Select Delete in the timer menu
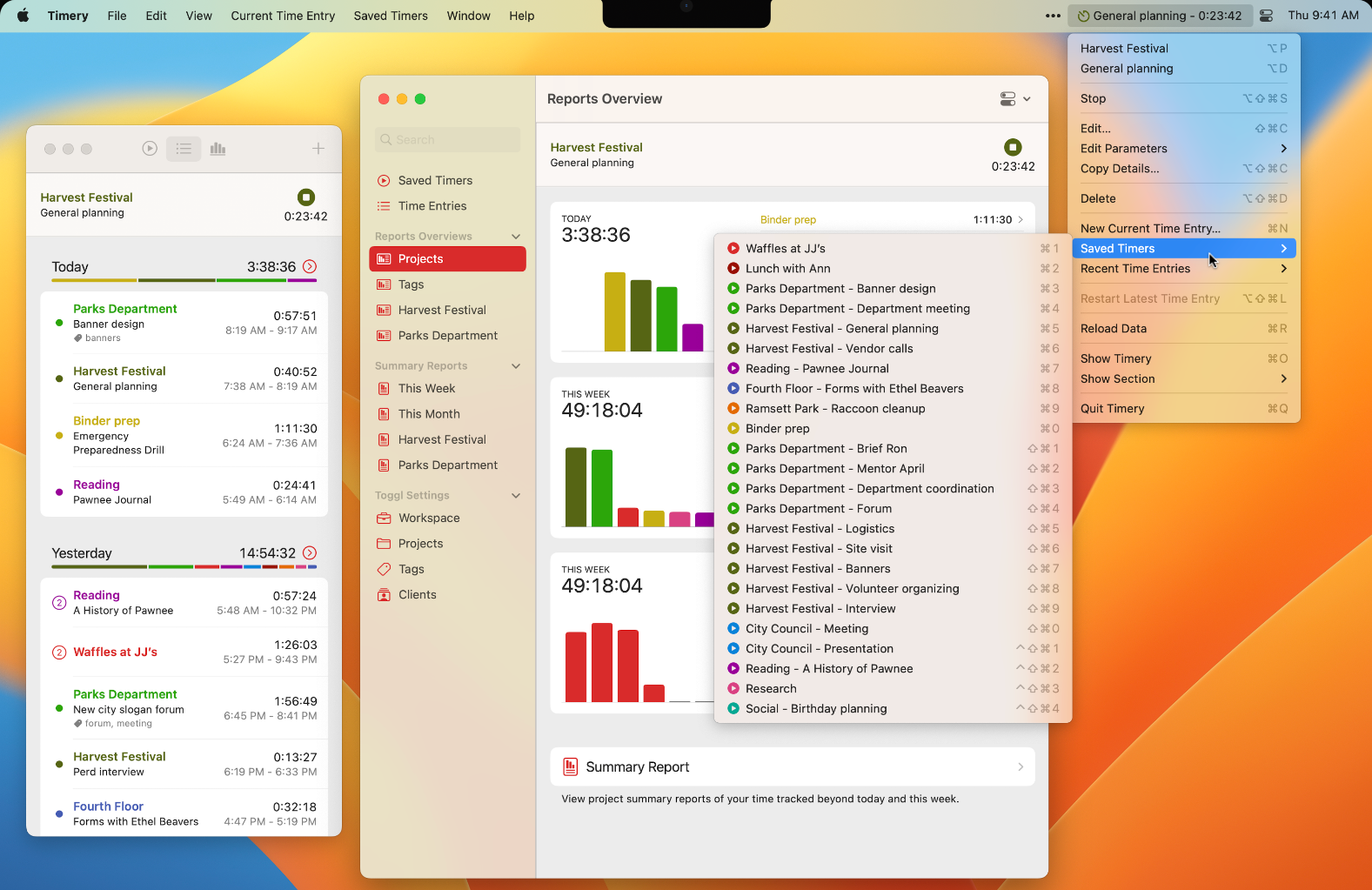Screen dimensions: 1372x890 pyautogui.click(x=1184, y=198)
